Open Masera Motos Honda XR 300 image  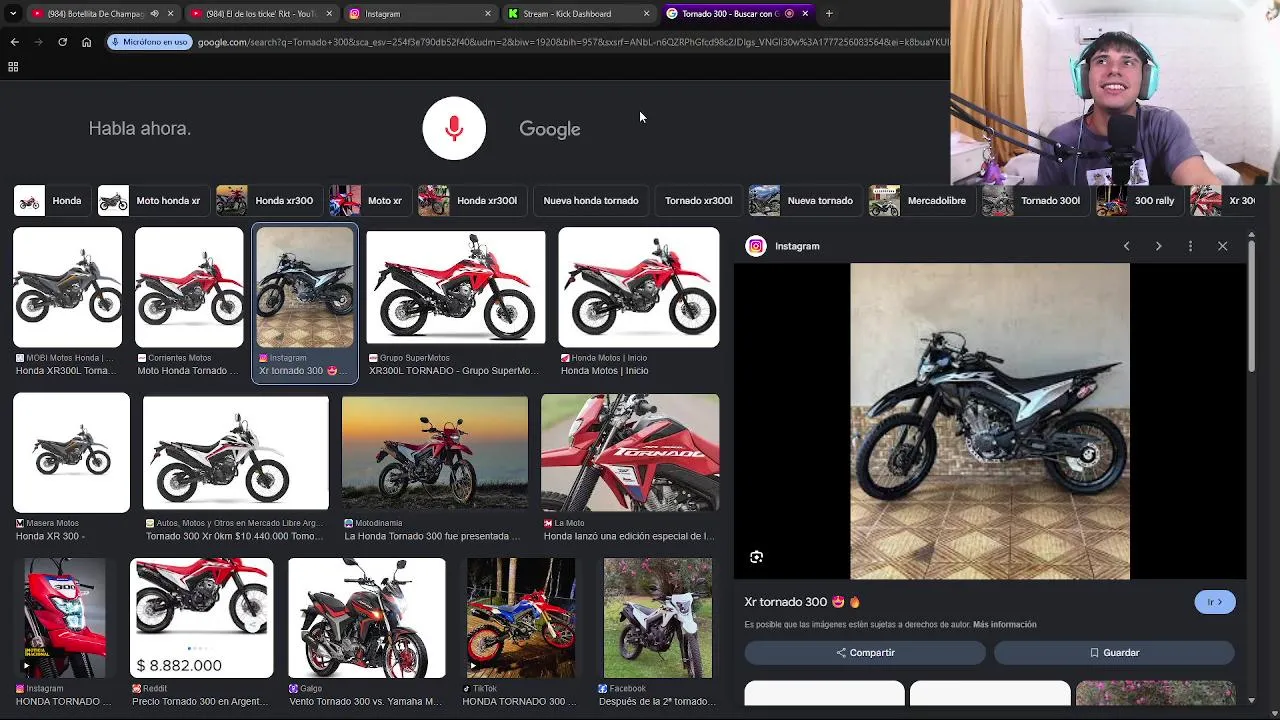pyautogui.click(x=71, y=453)
